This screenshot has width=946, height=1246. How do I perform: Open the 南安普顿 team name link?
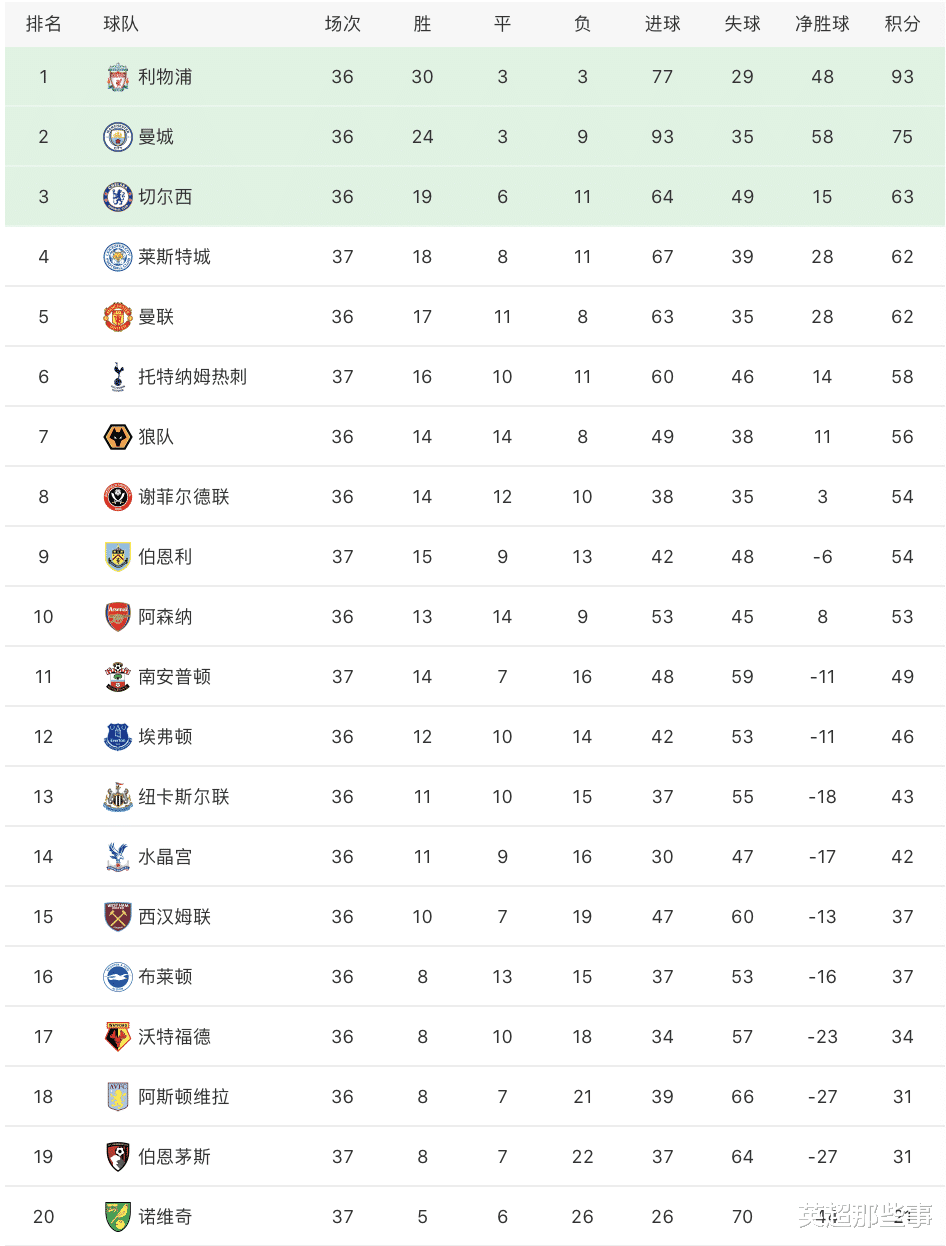175,677
